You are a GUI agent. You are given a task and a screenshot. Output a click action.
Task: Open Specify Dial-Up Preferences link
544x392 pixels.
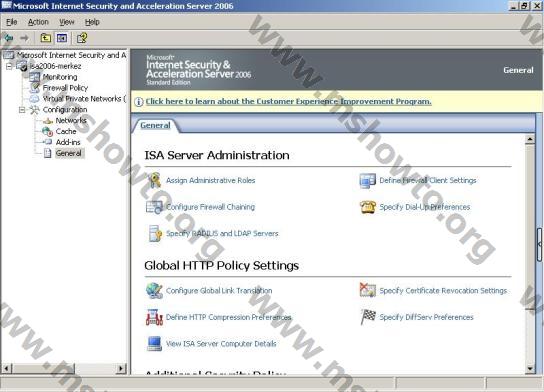coord(425,207)
